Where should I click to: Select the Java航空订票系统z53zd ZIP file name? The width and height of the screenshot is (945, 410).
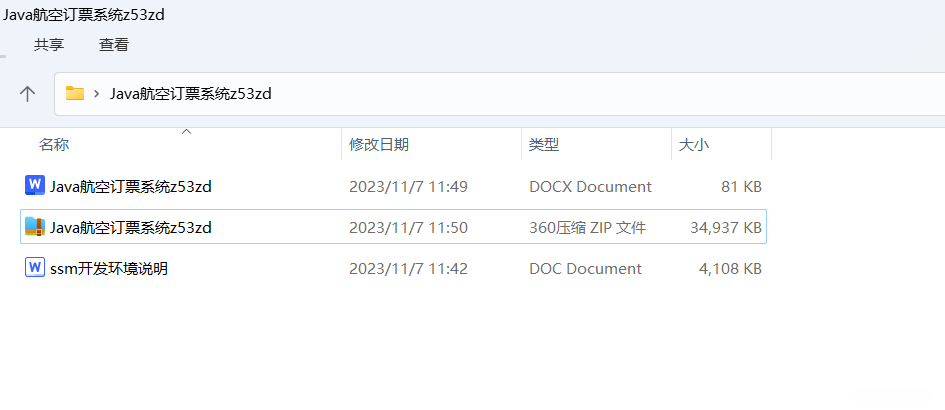pyautogui.click(x=131, y=227)
